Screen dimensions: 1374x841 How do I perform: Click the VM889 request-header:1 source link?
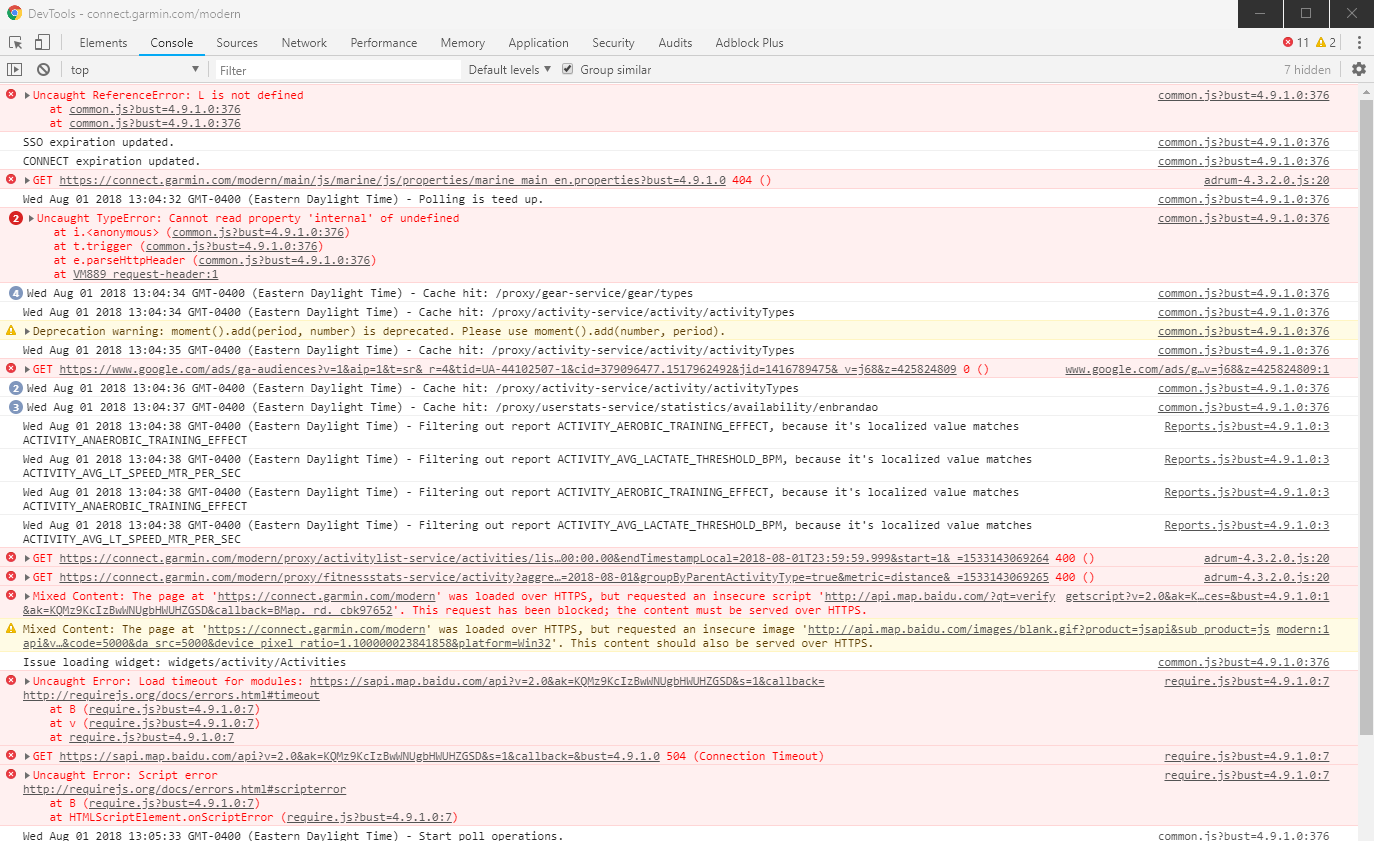145,274
